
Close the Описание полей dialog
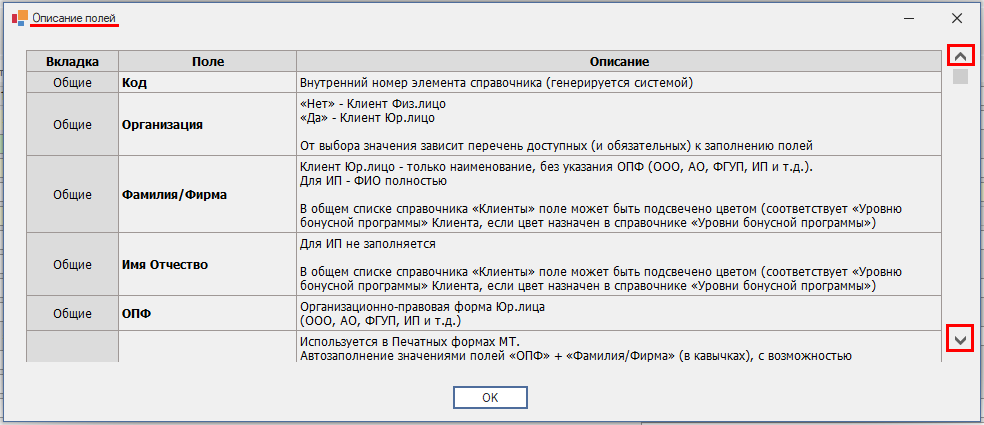[x=956, y=18]
